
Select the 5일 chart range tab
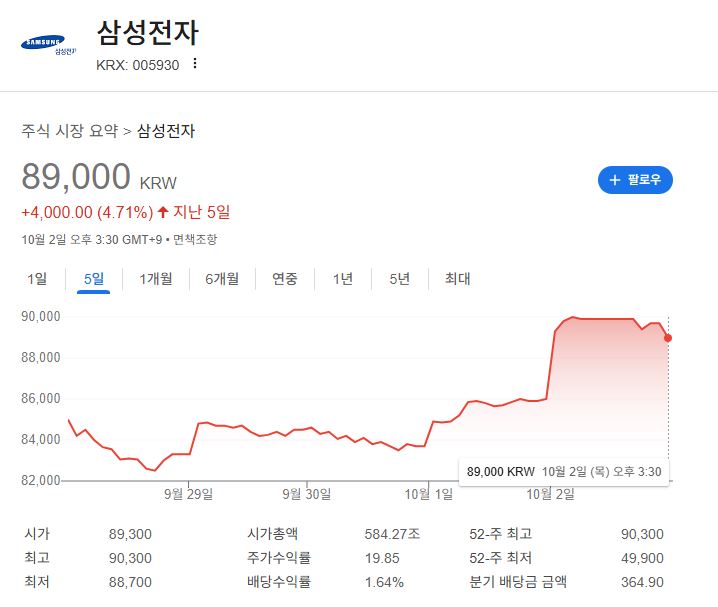coord(94,279)
